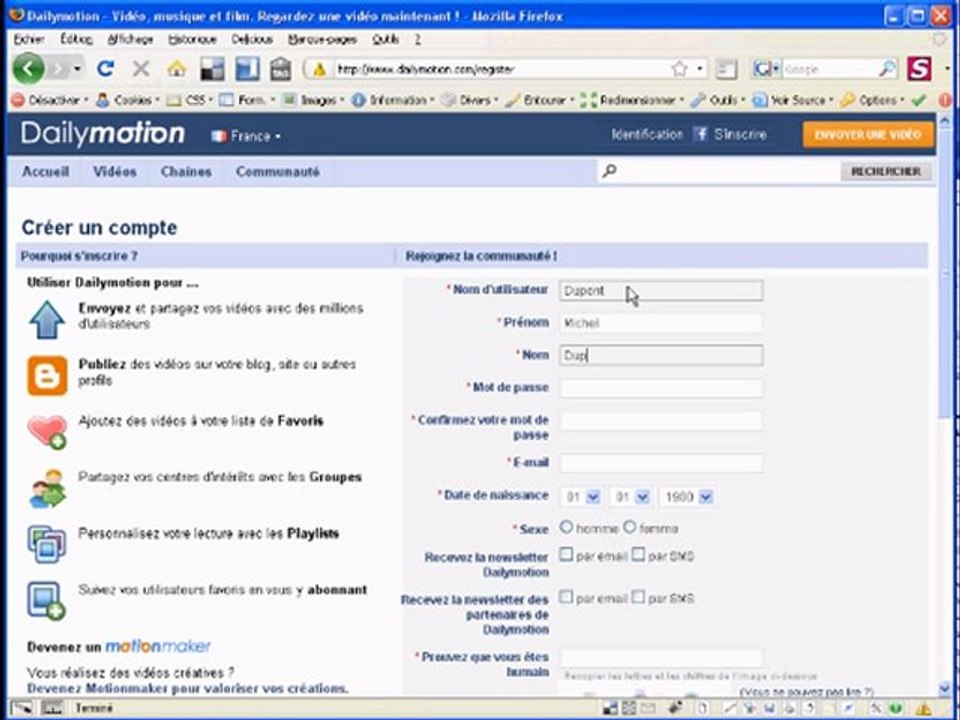Click the Identification link

click(x=647, y=134)
